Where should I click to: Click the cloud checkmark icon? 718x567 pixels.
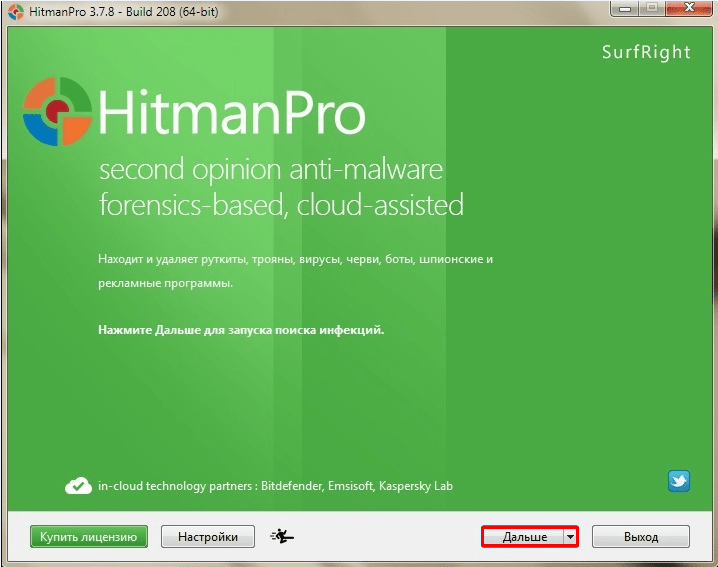pos(78,486)
